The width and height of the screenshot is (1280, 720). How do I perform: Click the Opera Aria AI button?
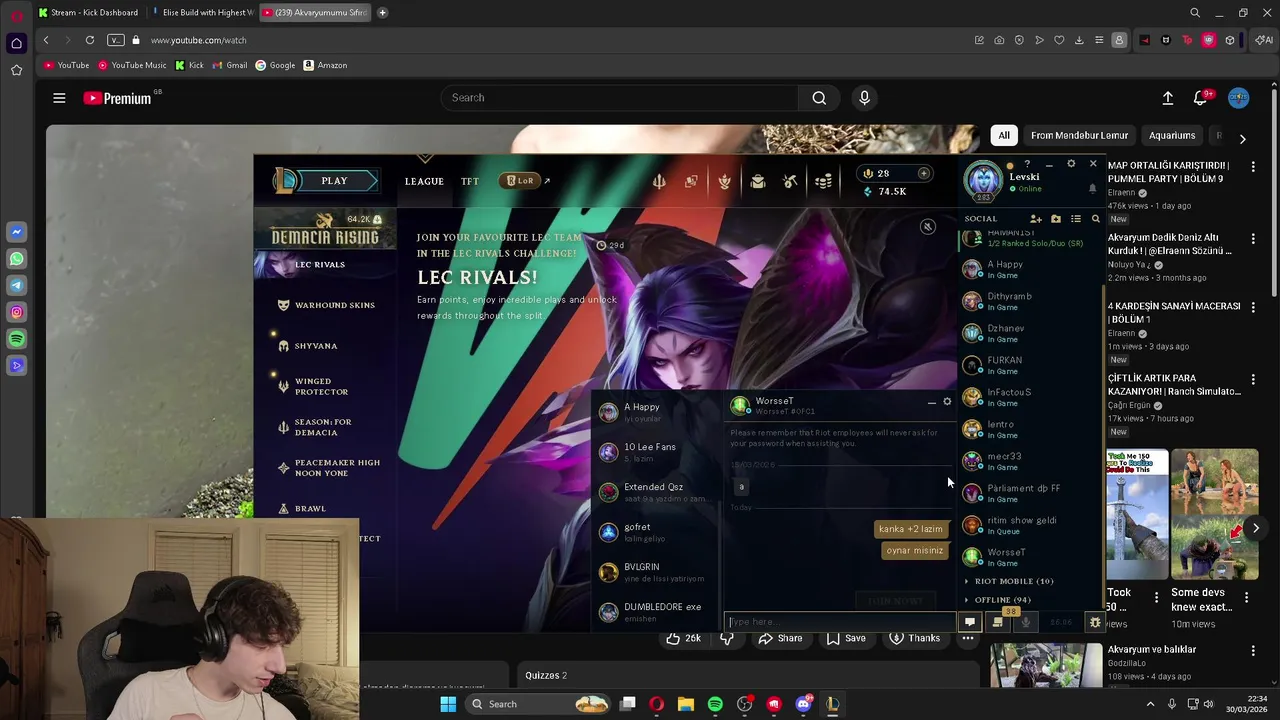pyautogui.click(x=1265, y=40)
